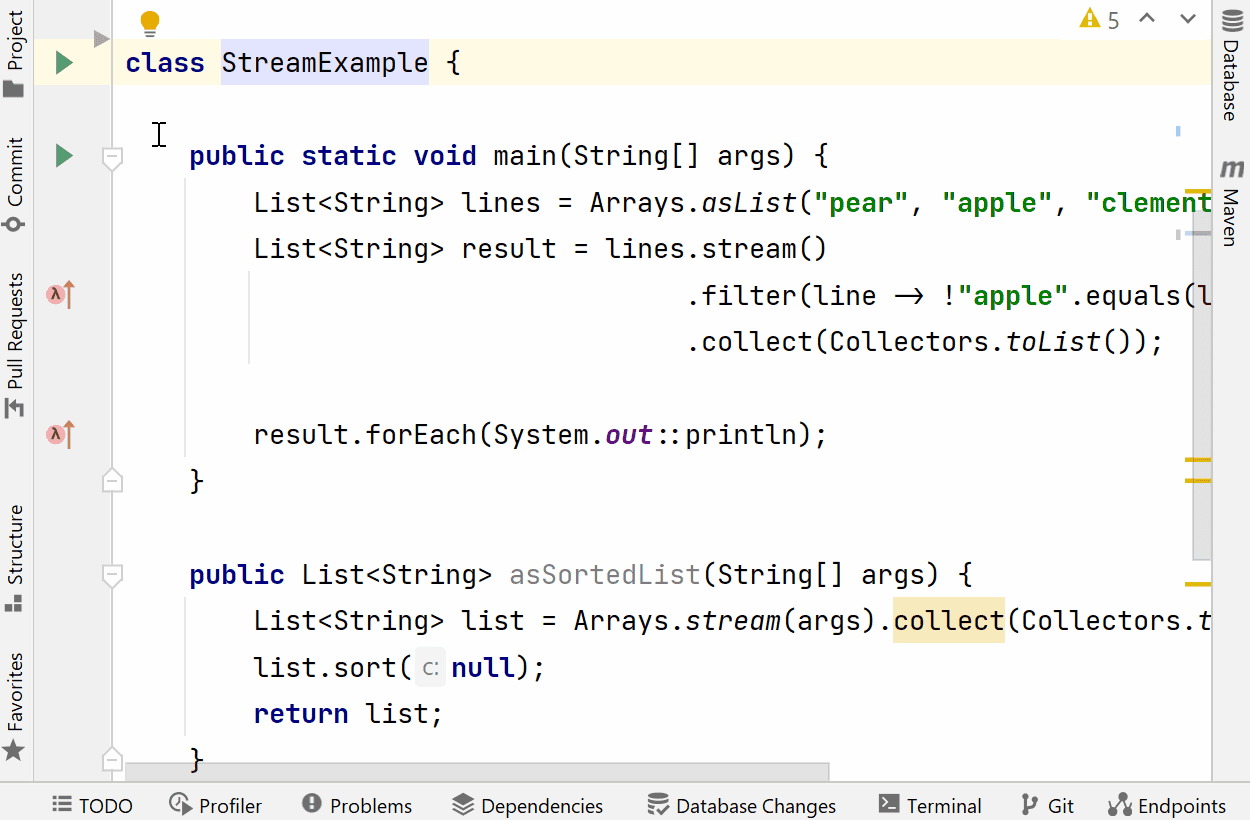The height and width of the screenshot is (820, 1250).
Task: Click the highlighted collect method call
Action: (x=949, y=621)
